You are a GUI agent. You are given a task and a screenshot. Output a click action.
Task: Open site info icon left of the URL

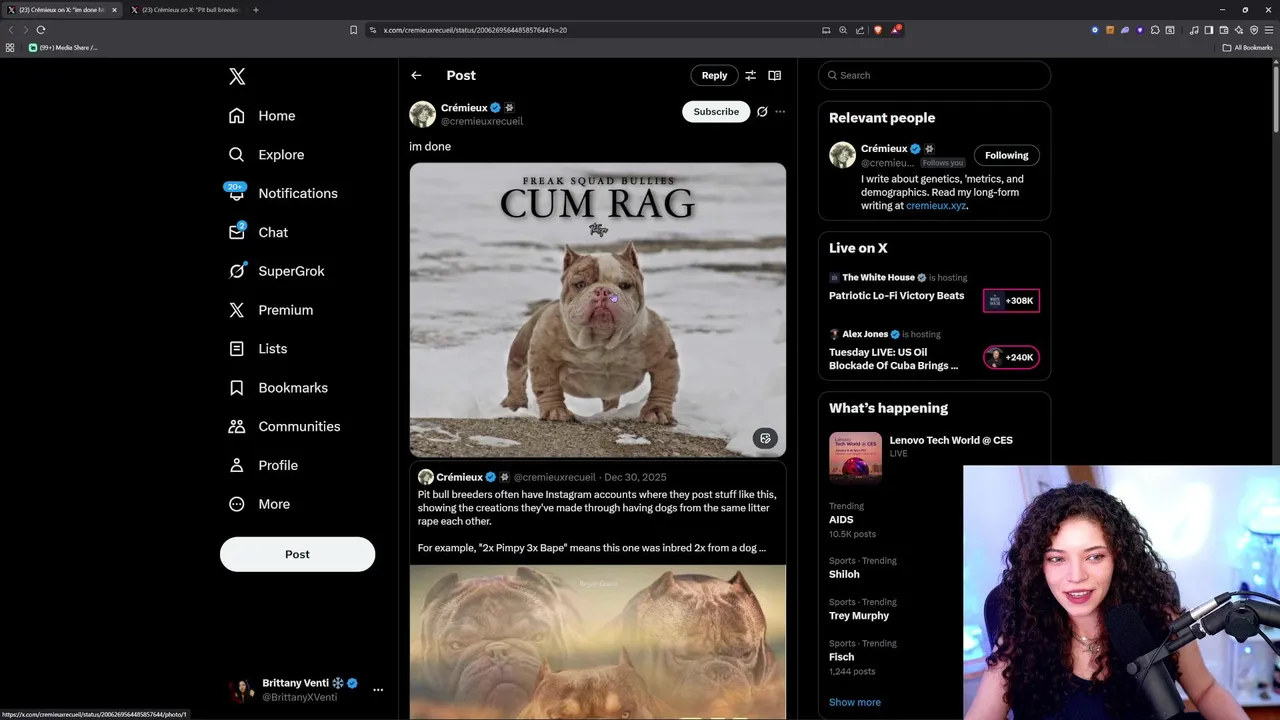(373, 30)
